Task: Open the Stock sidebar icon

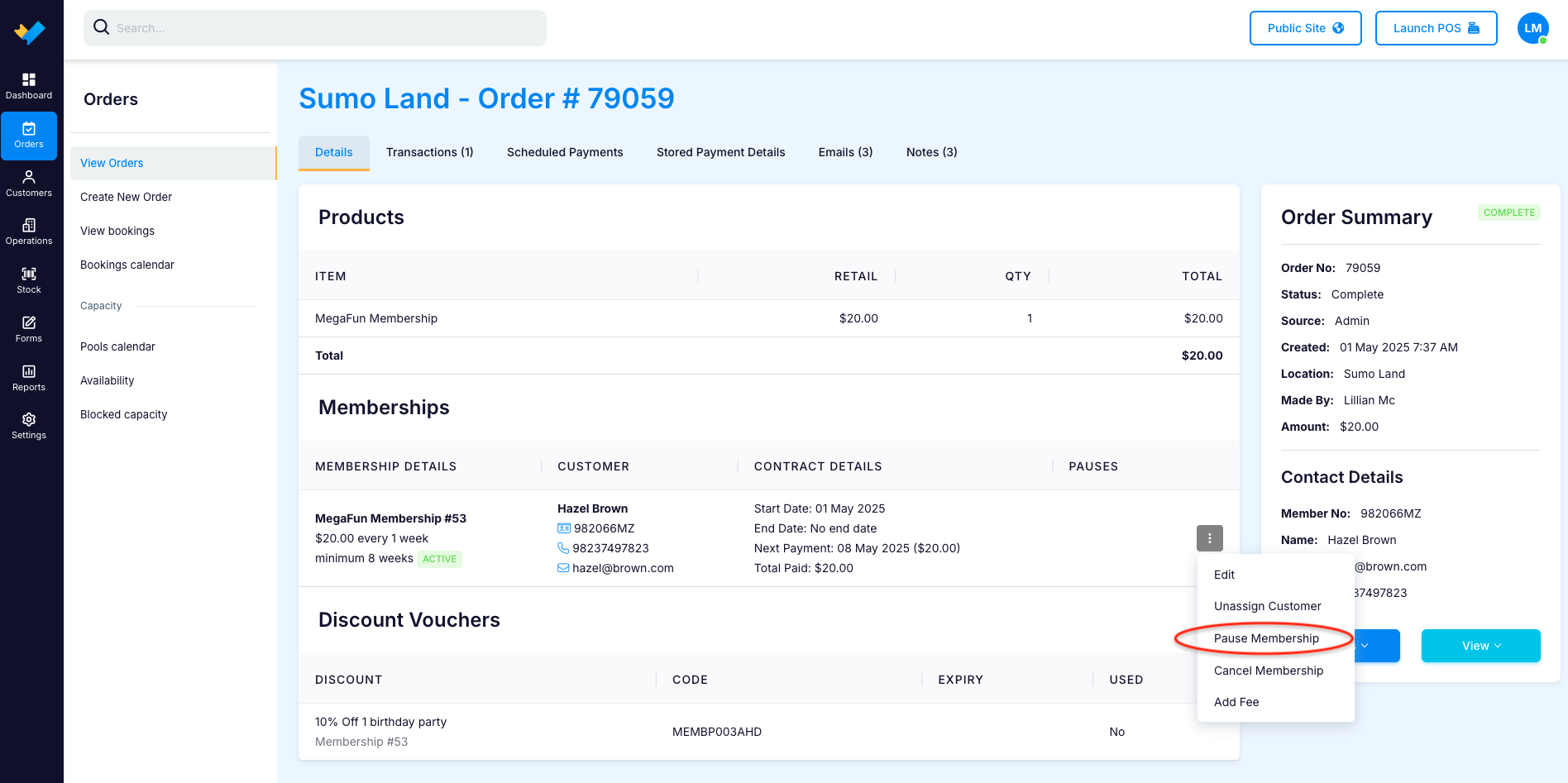Action: click(29, 281)
